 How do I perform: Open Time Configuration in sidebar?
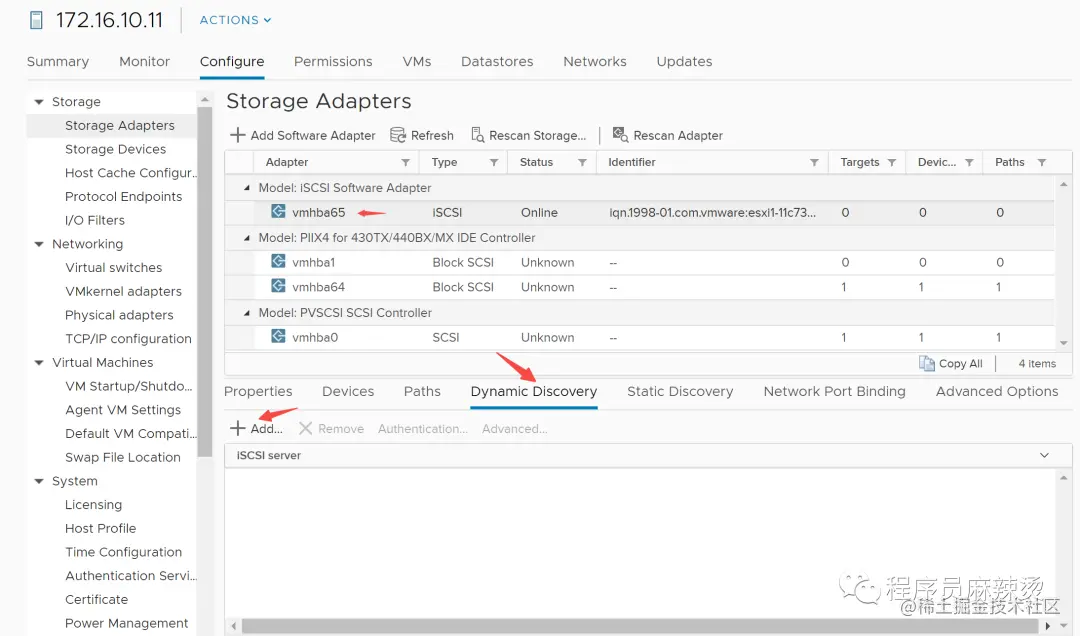[123, 552]
